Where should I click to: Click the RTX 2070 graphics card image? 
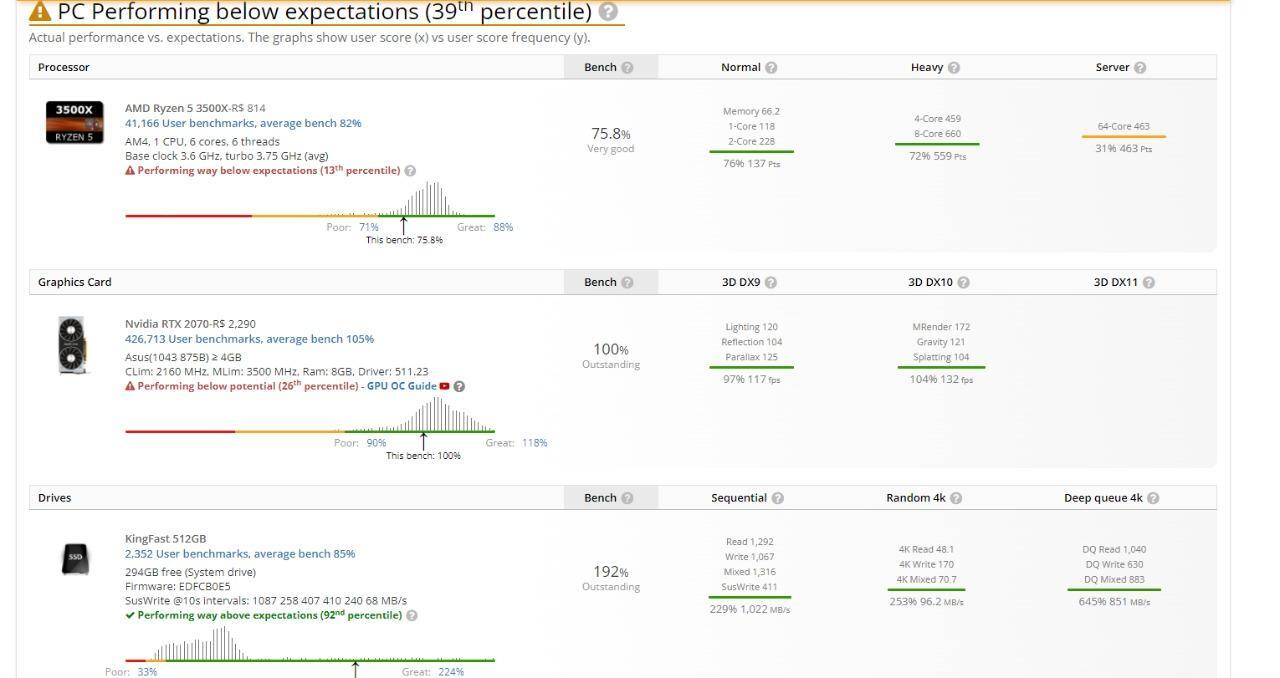[x=72, y=345]
